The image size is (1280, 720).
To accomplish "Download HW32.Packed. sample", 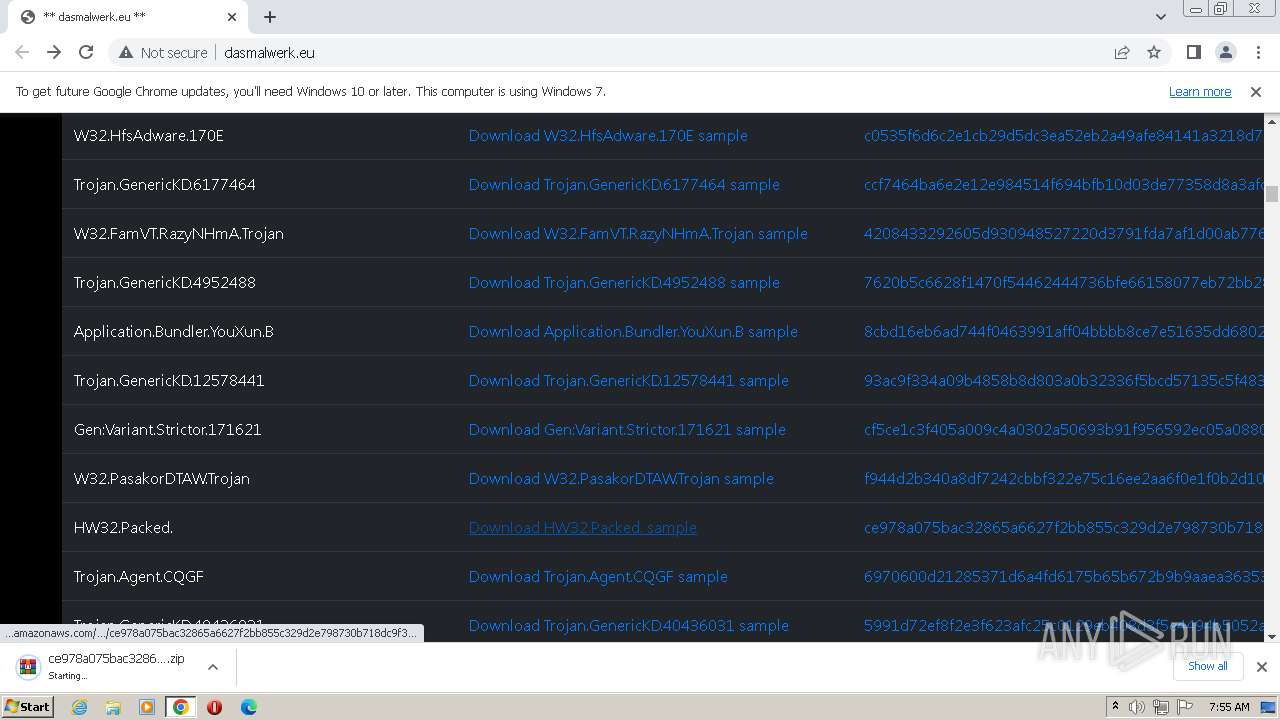I will pyautogui.click(x=583, y=527).
